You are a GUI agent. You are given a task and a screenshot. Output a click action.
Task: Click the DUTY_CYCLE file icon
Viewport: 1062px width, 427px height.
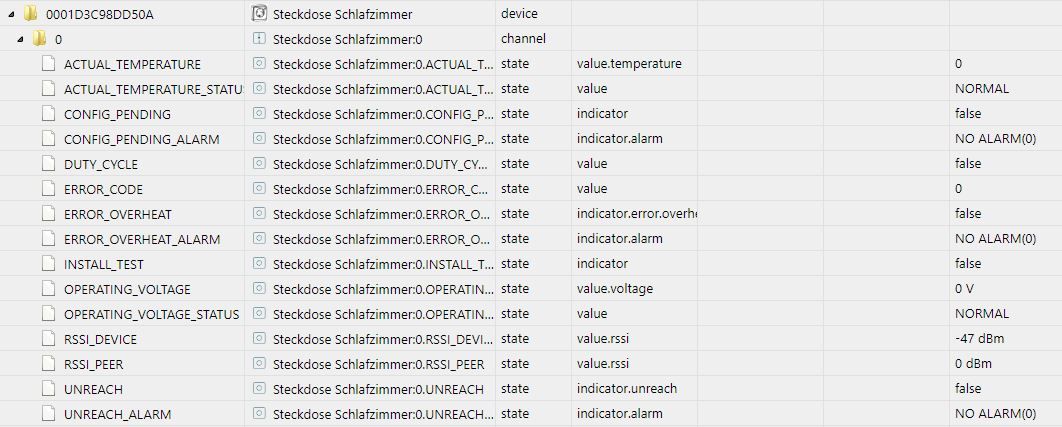[47, 164]
